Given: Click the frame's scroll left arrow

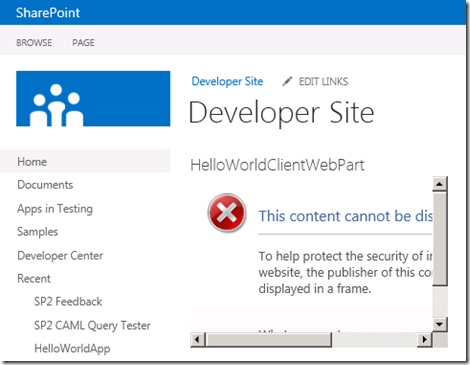Looking at the screenshot, I should tap(197, 340).
